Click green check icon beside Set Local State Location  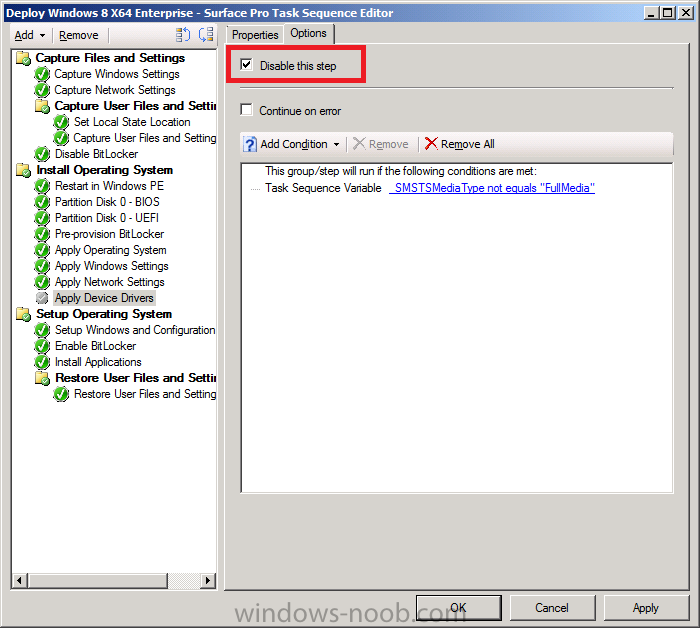[61, 122]
